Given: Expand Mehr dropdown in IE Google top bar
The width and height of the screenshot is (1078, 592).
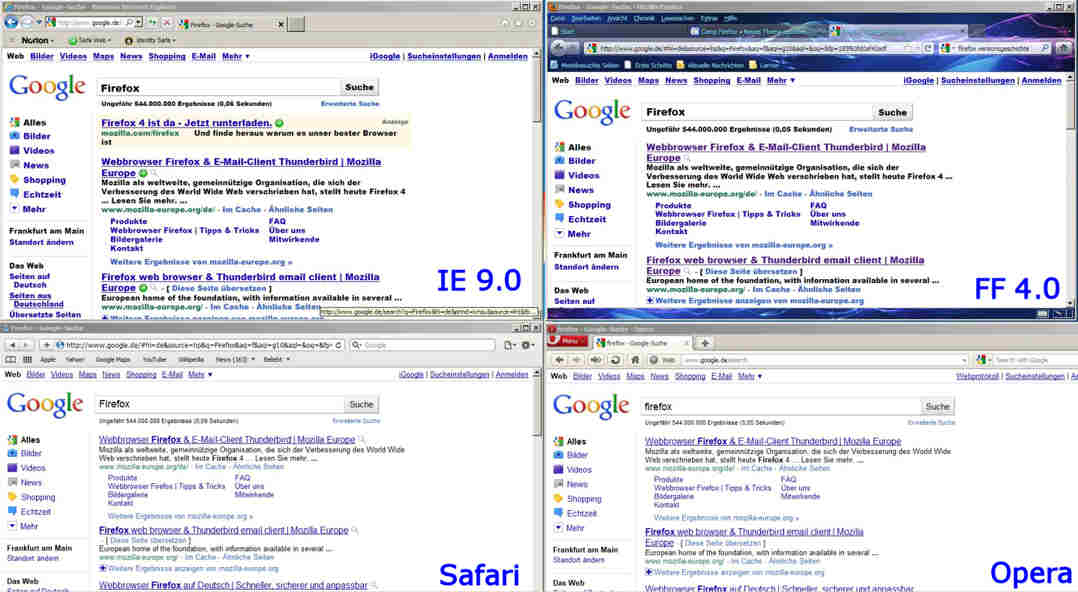Looking at the screenshot, I should 235,56.
